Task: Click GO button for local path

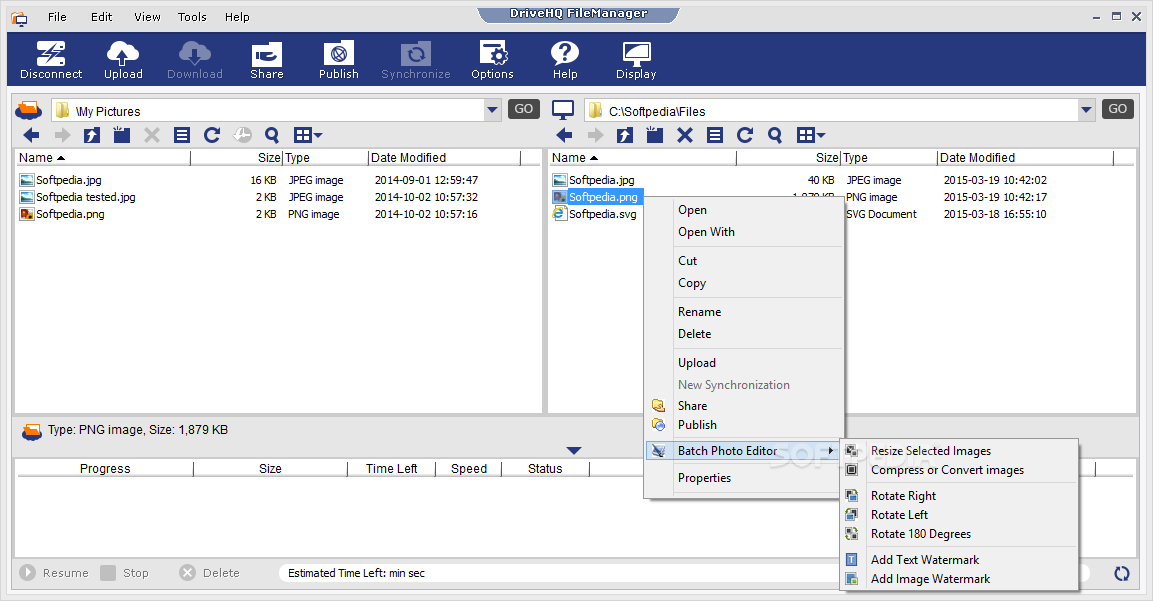Action: [1117, 109]
